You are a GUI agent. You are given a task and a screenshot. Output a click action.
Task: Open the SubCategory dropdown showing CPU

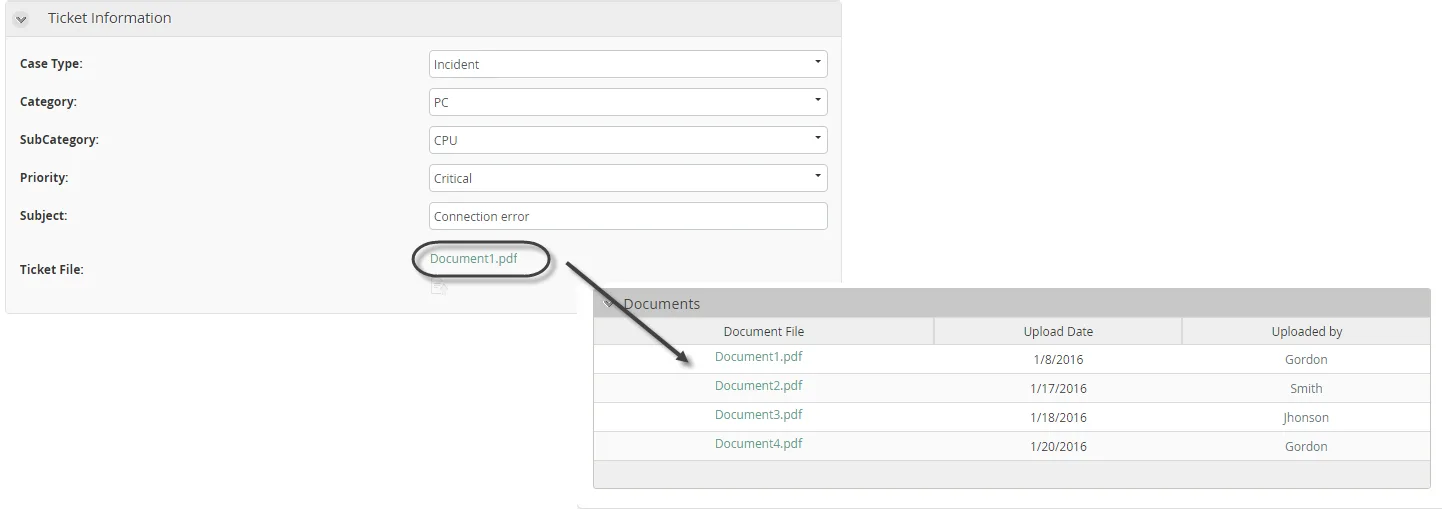pyautogui.click(x=628, y=140)
